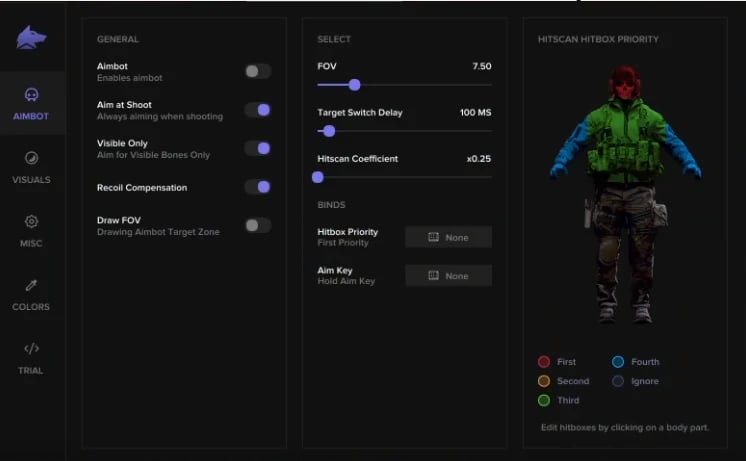Select the green Third priority swatch

pyautogui.click(x=544, y=401)
